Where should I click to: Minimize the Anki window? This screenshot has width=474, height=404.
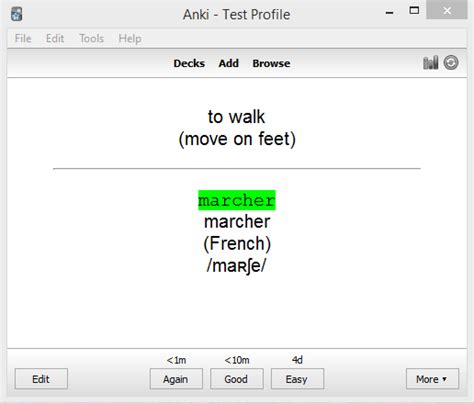point(390,13)
